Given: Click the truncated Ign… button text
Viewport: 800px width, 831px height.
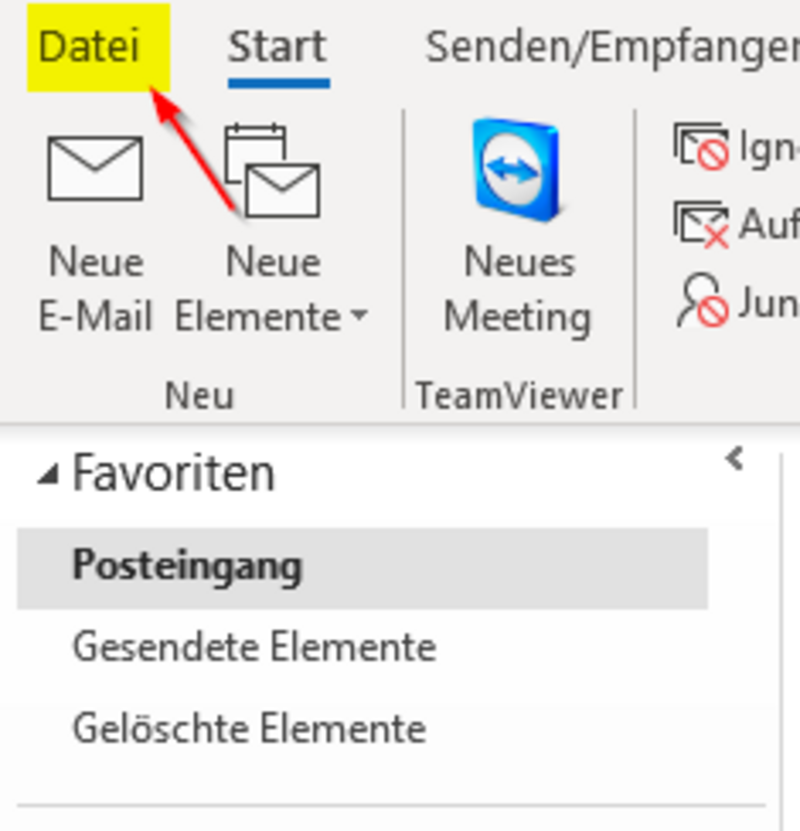Looking at the screenshot, I should 768,148.
